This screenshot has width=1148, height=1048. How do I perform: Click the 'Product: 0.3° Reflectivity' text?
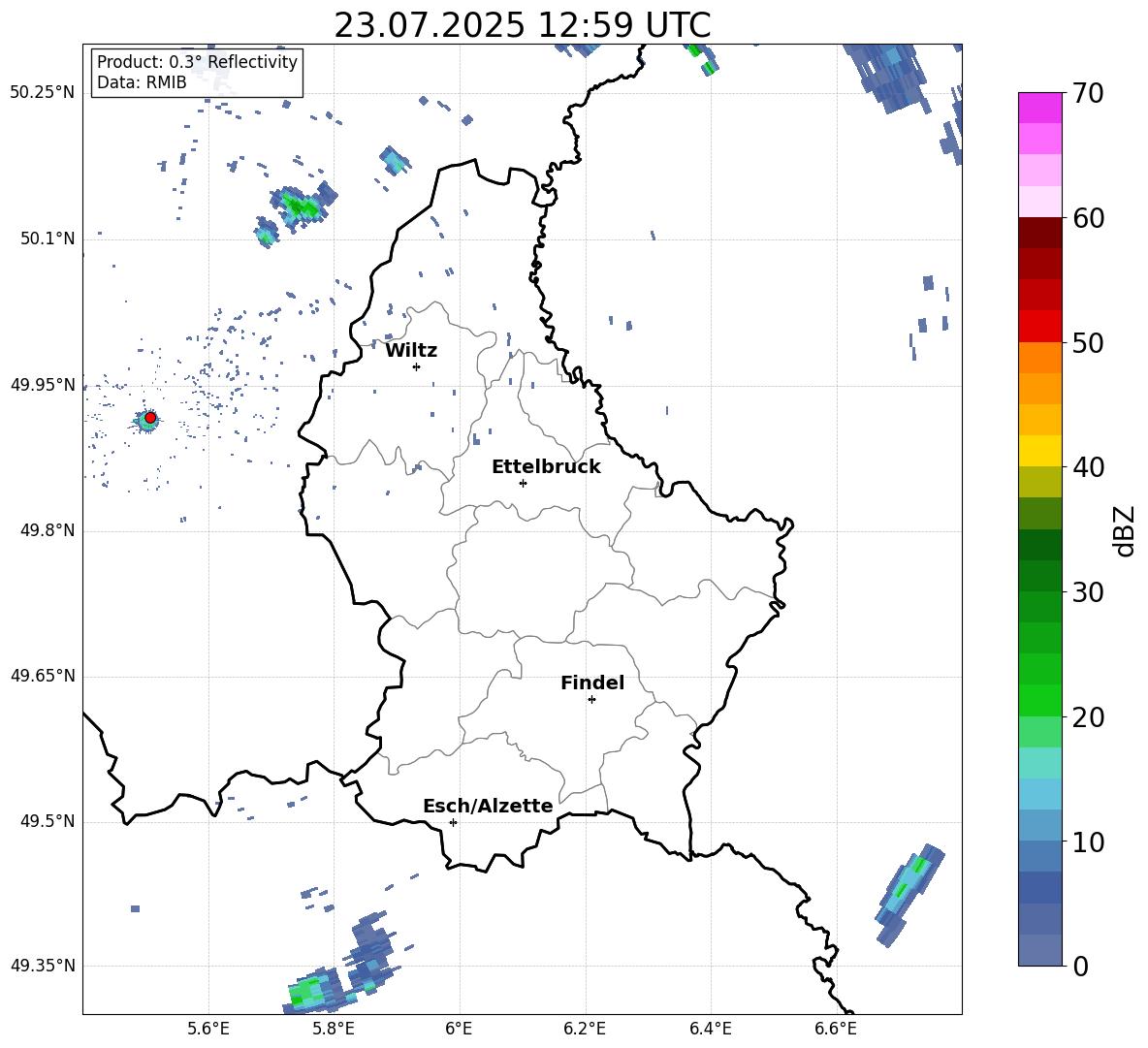[x=197, y=61]
